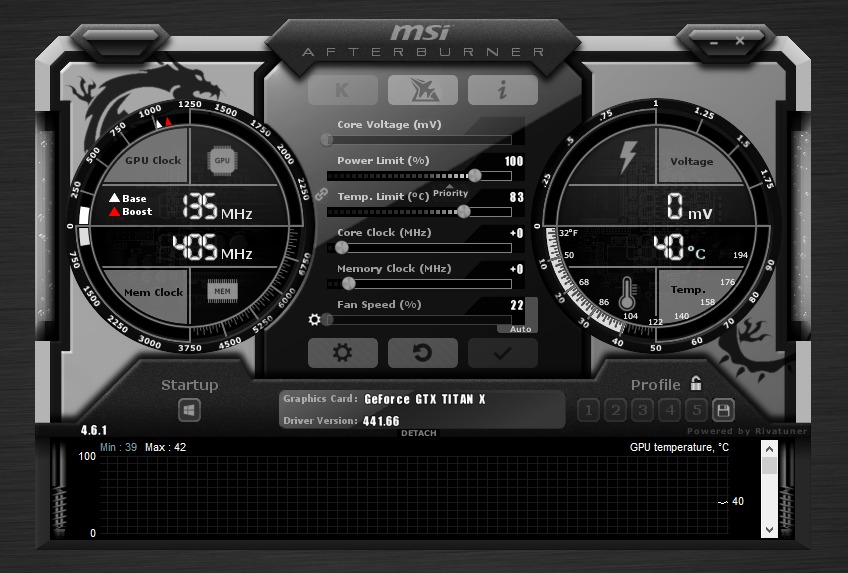Screen dimensions: 848x573
Task: Toggle the profile lock padlock icon
Action: (696, 384)
